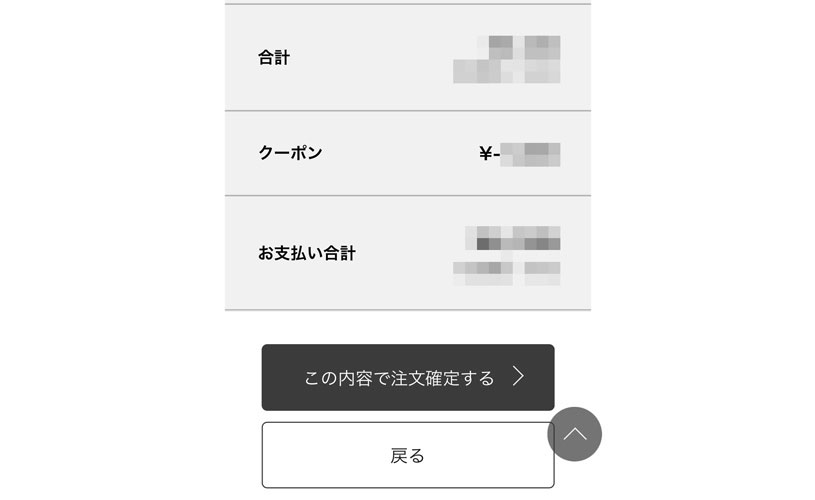The height and width of the screenshot is (500, 815).
Task: Select the 合計 label
Action: click(274, 57)
